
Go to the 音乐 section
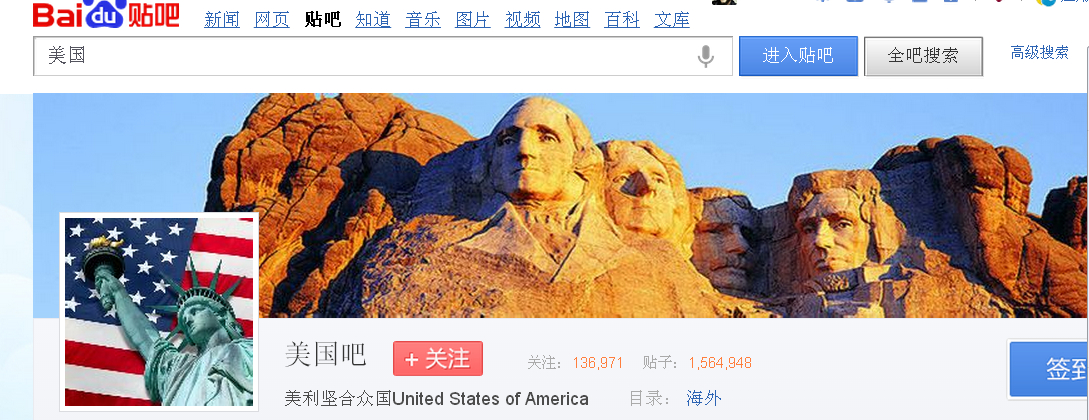(x=423, y=19)
